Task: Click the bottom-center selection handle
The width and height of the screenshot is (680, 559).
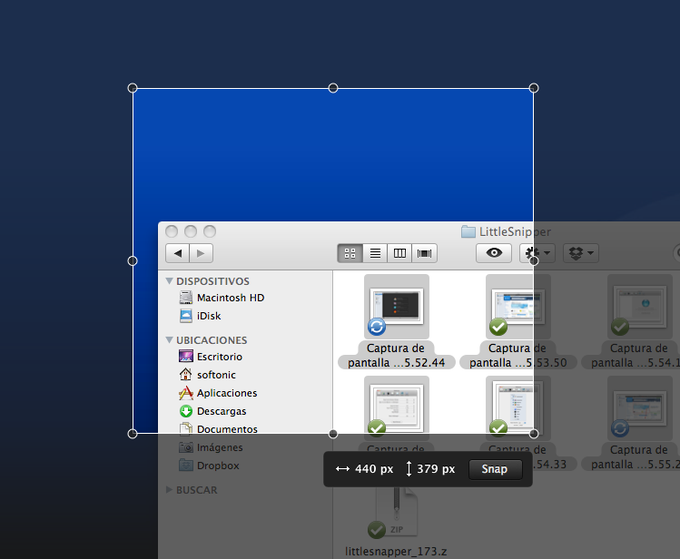Action: pyautogui.click(x=333, y=434)
